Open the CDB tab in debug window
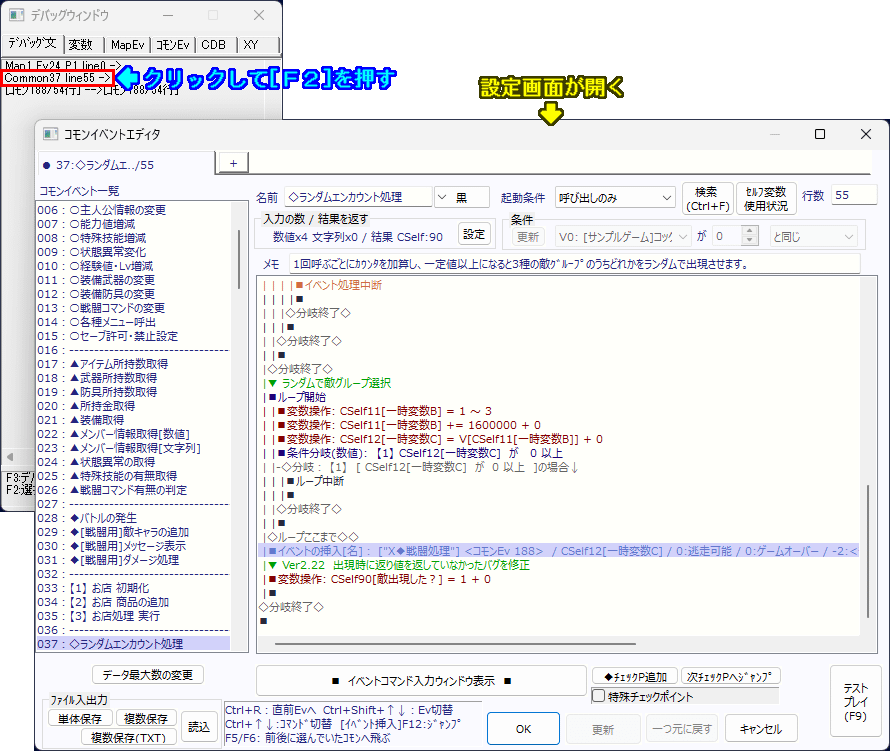 coord(215,44)
